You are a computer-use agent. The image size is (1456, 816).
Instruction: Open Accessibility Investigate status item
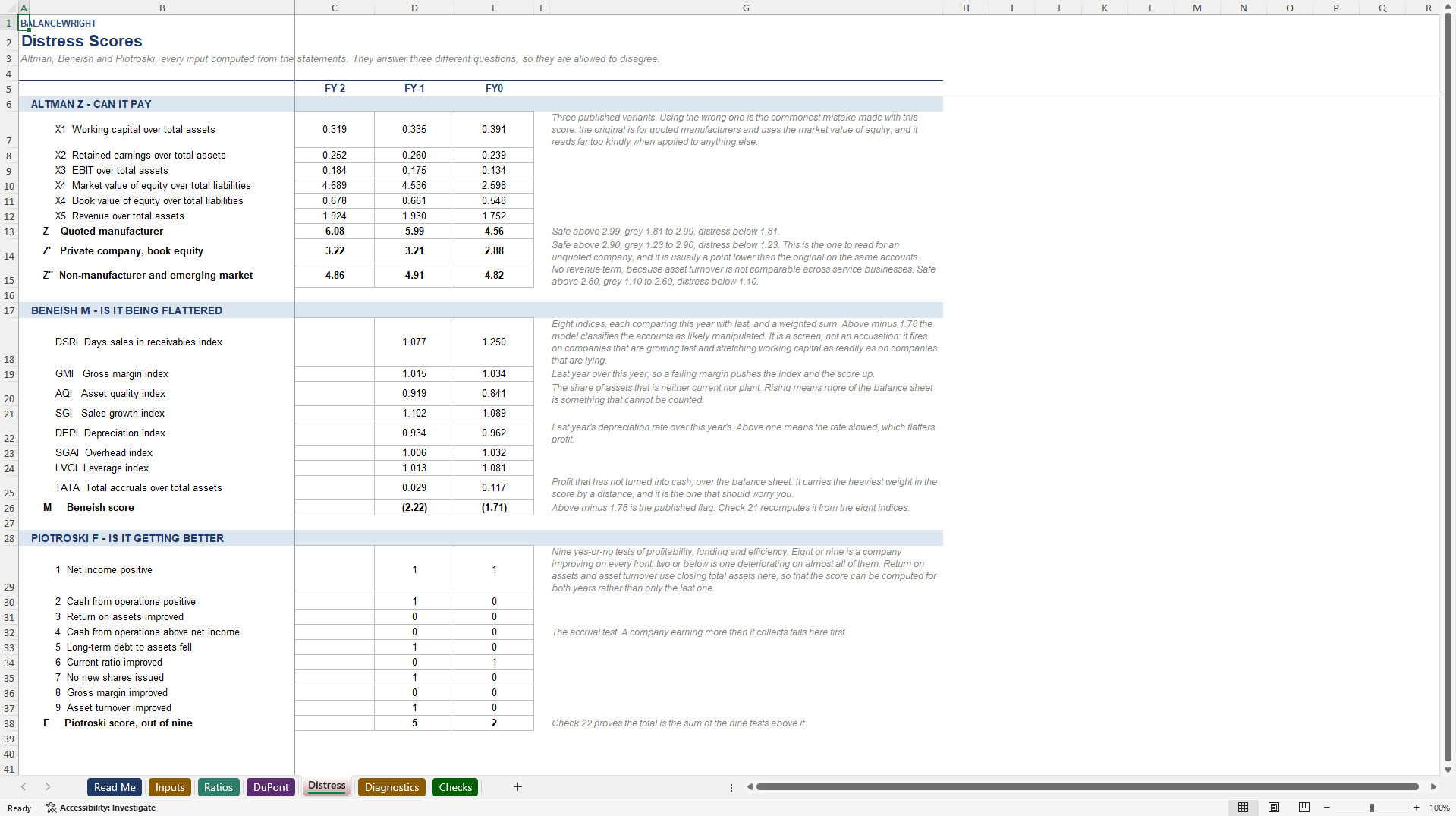click(101, 808)
